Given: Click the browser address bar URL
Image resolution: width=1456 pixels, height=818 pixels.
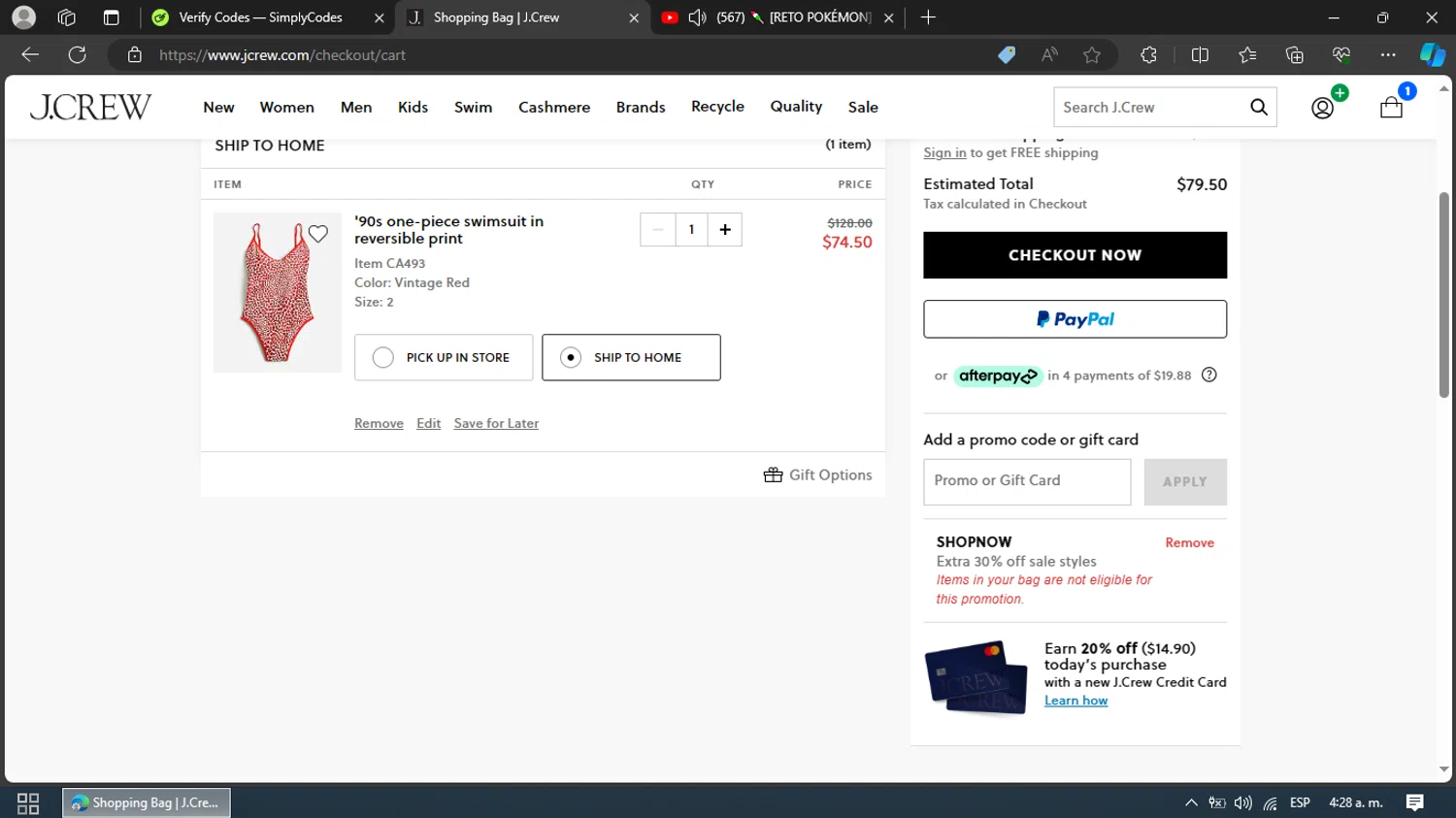Looking at the screenshot, I should [282, 55].
